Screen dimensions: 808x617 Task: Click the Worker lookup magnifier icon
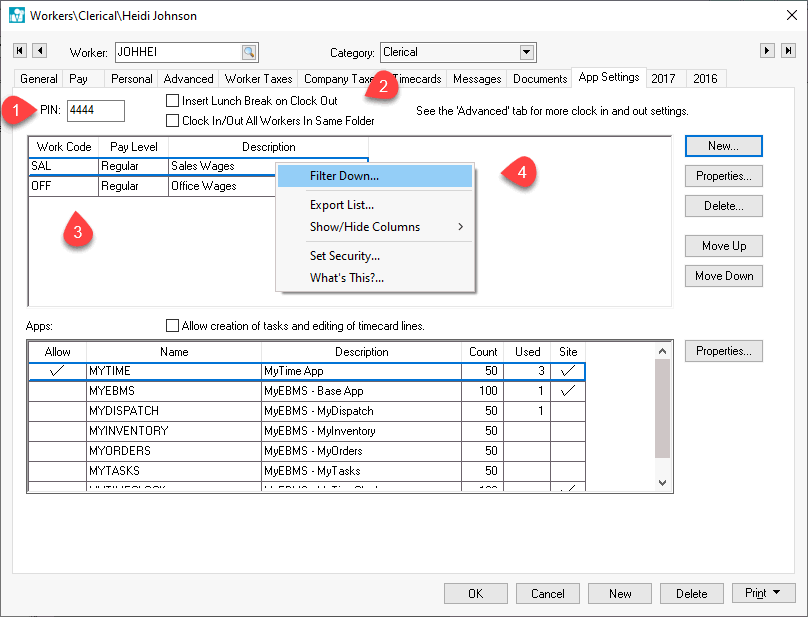249,52
